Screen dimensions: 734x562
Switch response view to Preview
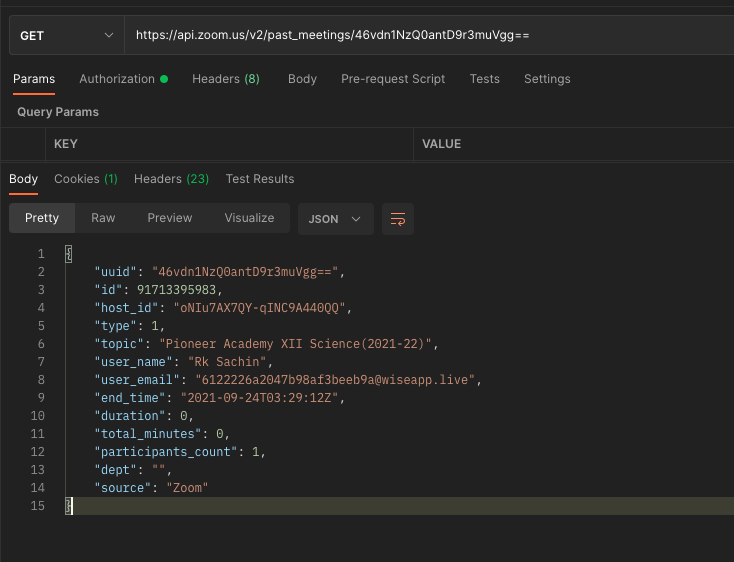170,218
